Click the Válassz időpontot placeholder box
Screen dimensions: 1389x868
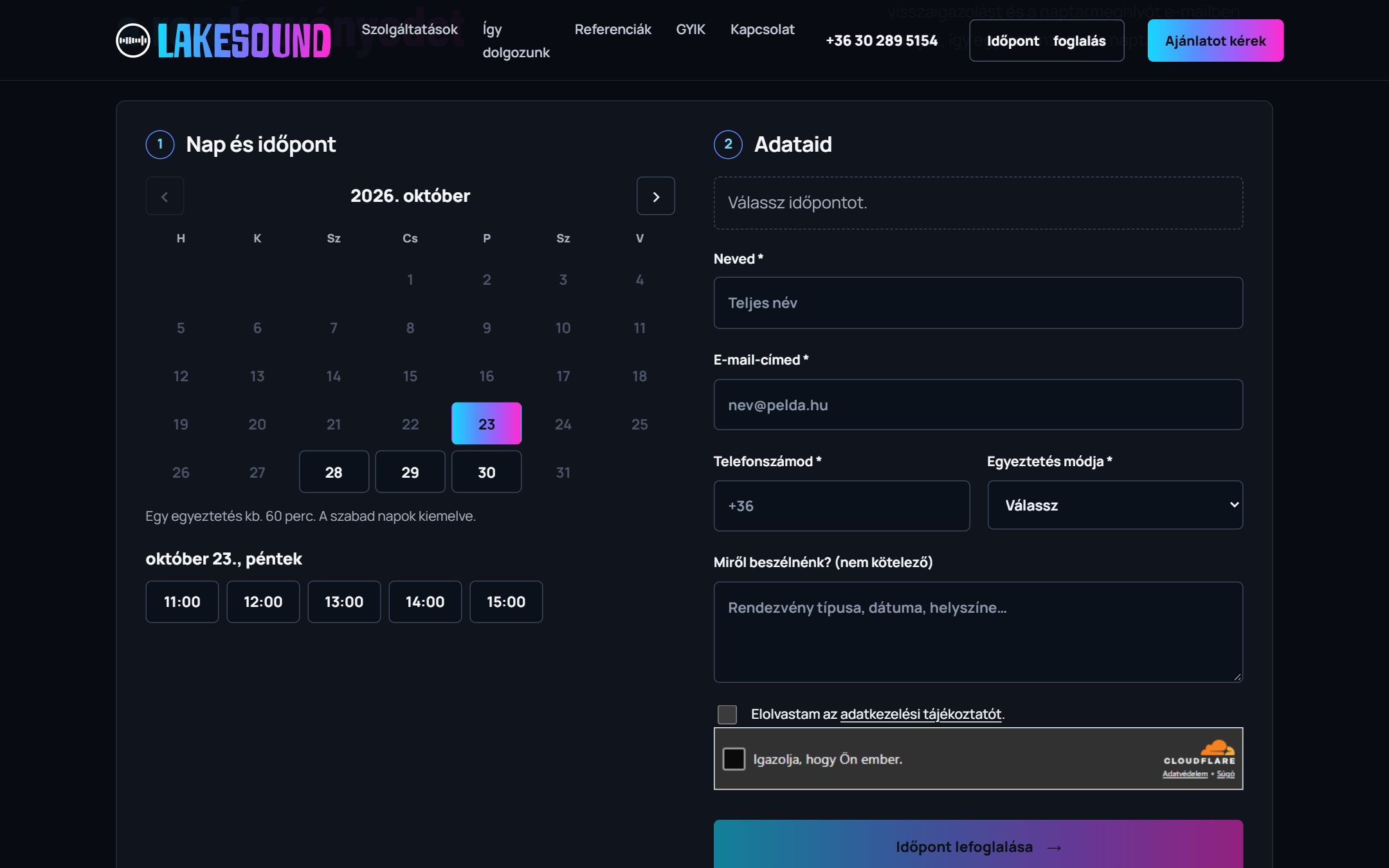coord(978,203)
